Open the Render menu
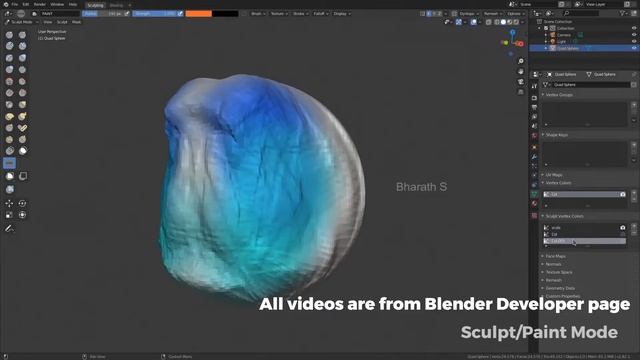Screen dimensions: 640x360 click(x=40, y=4)
